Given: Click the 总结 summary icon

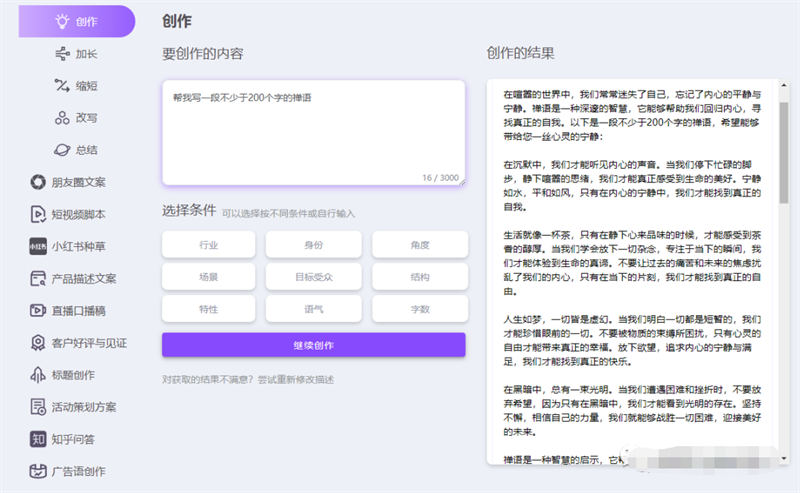Looking at the screenshot, I should tap(62, 150).
